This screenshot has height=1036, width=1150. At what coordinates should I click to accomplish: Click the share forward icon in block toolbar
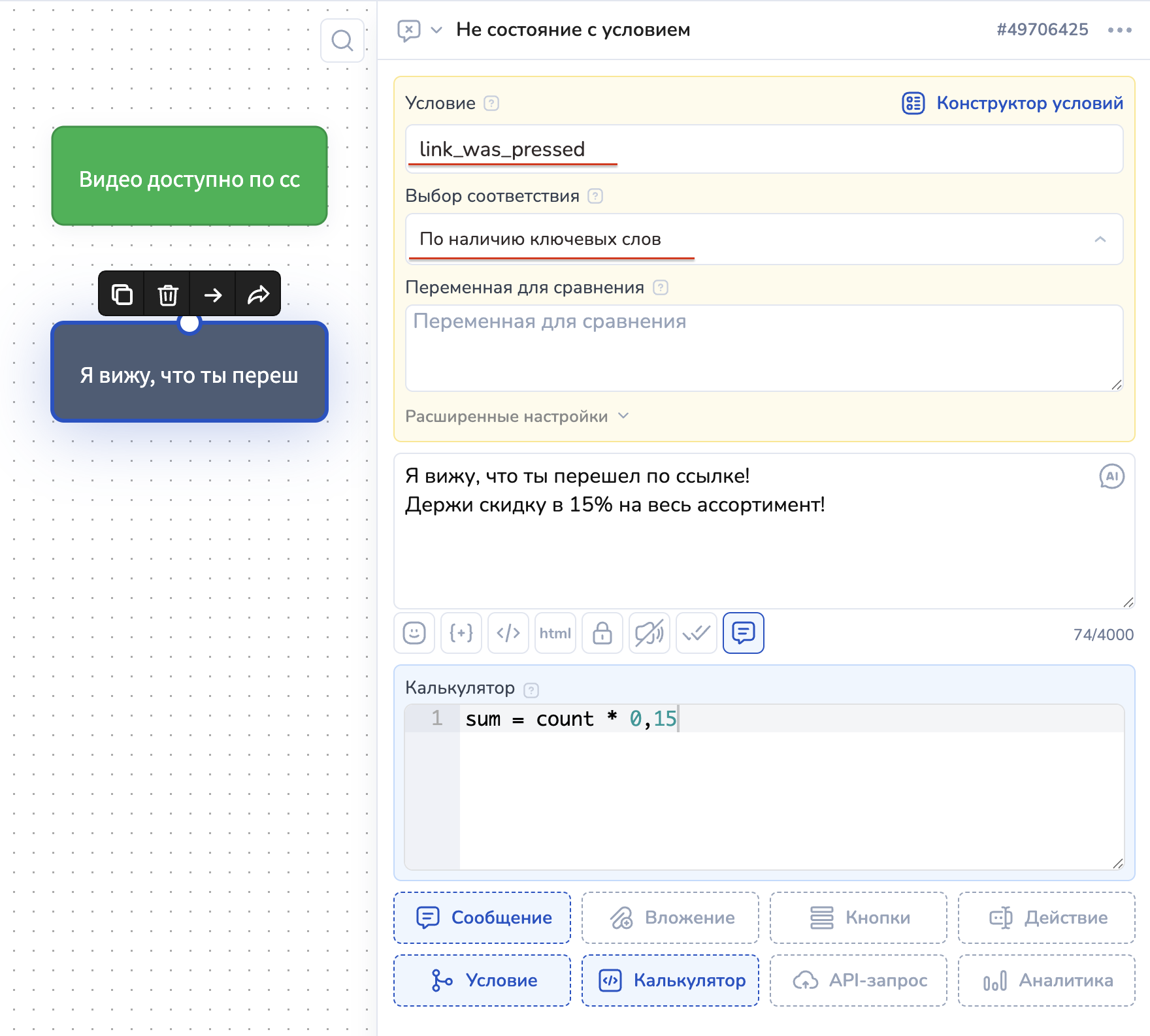pyautogui.click(x=258, y=295)
